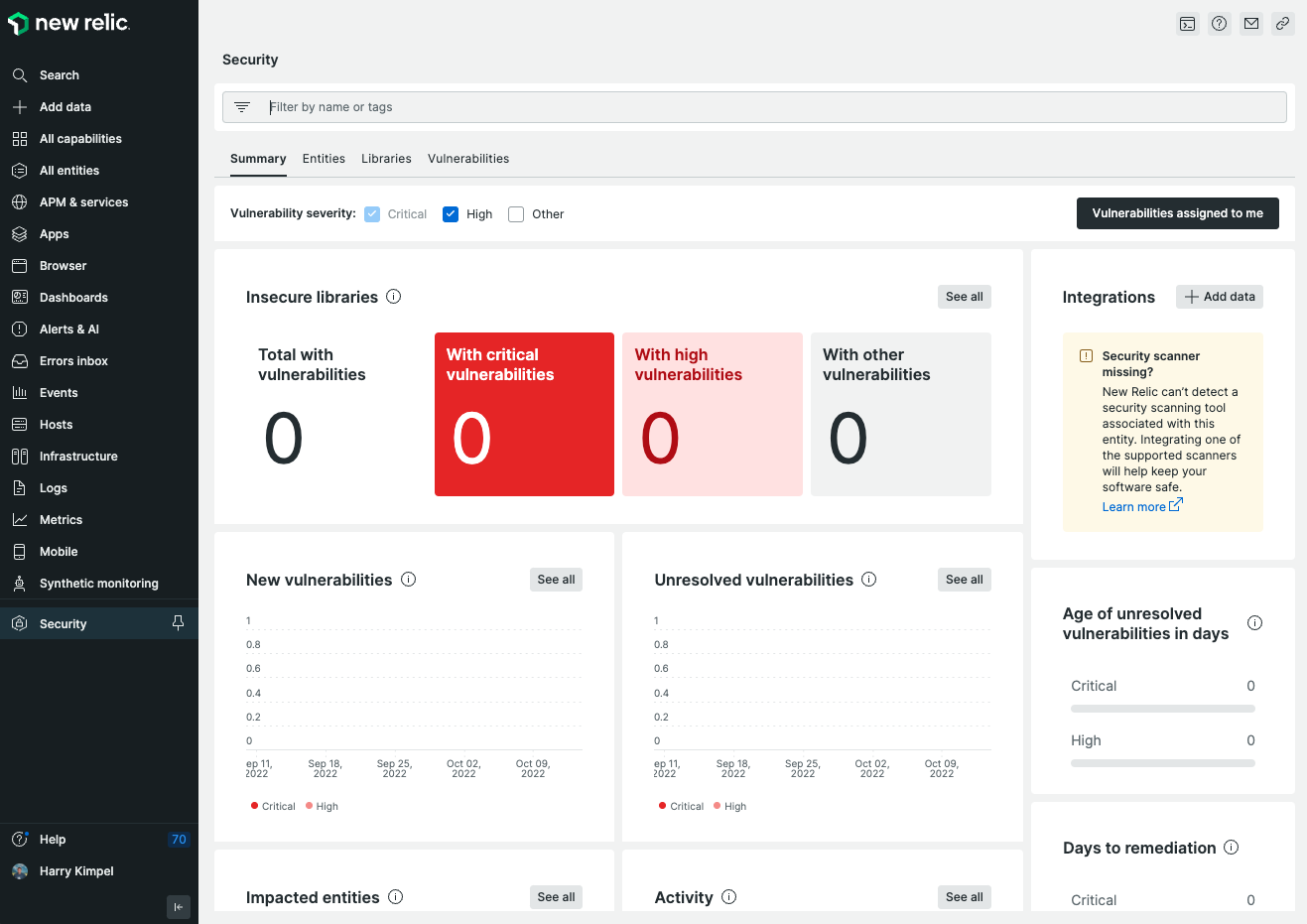The width and height of the screenshot is (1307, 924).
Task: Open the Learn more link
Action: pos(1135,506)
